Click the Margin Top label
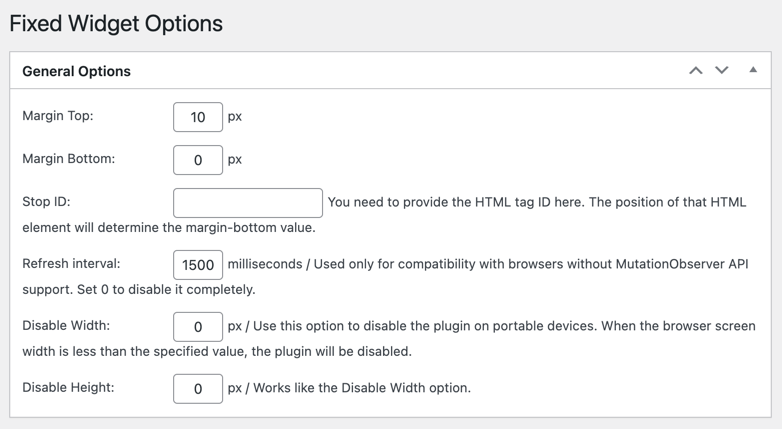The height and width of the screenshot is (429, 782). pyautogui.click(x=58, y=116)
